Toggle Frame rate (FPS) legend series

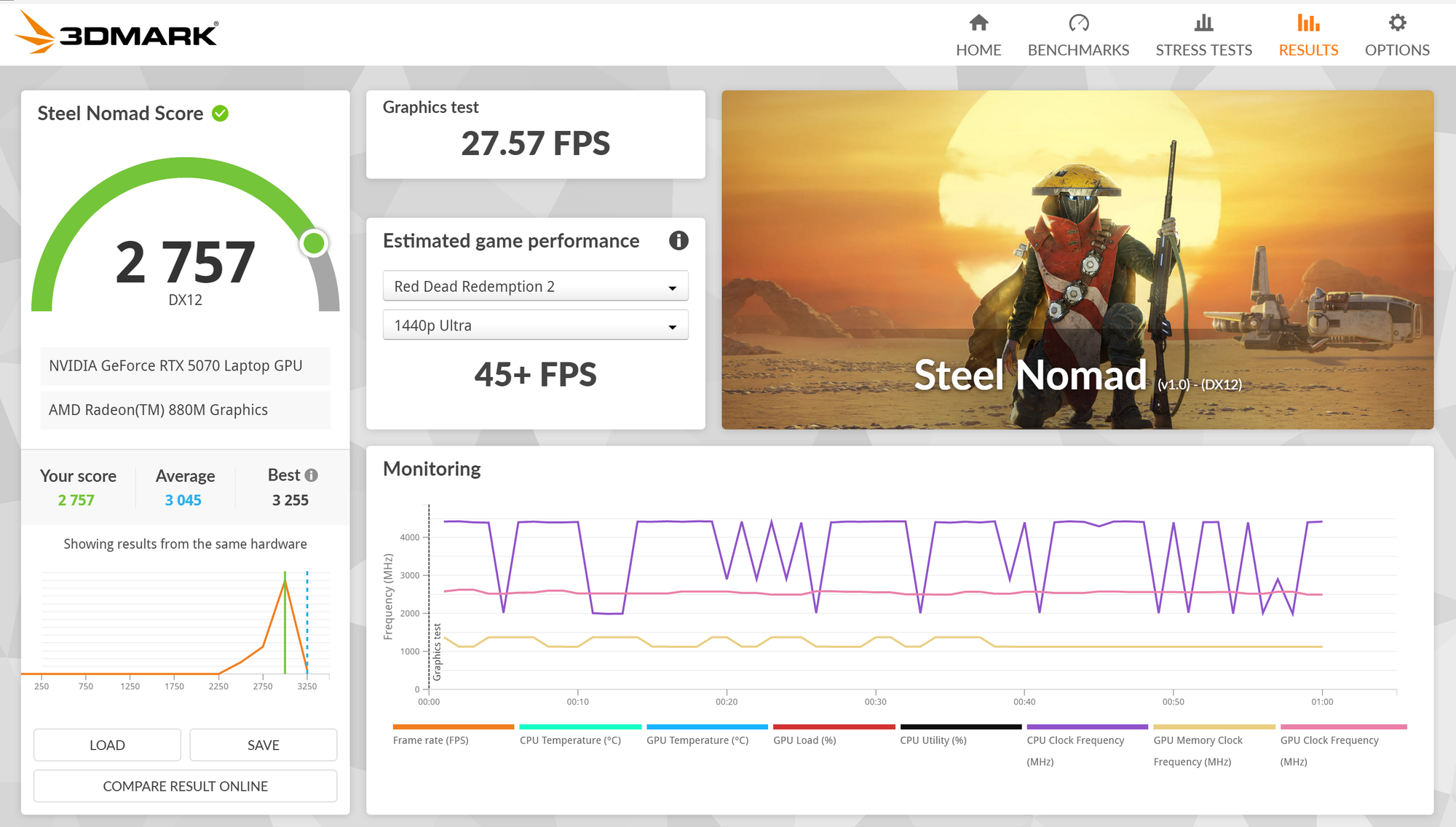[430, 740]
